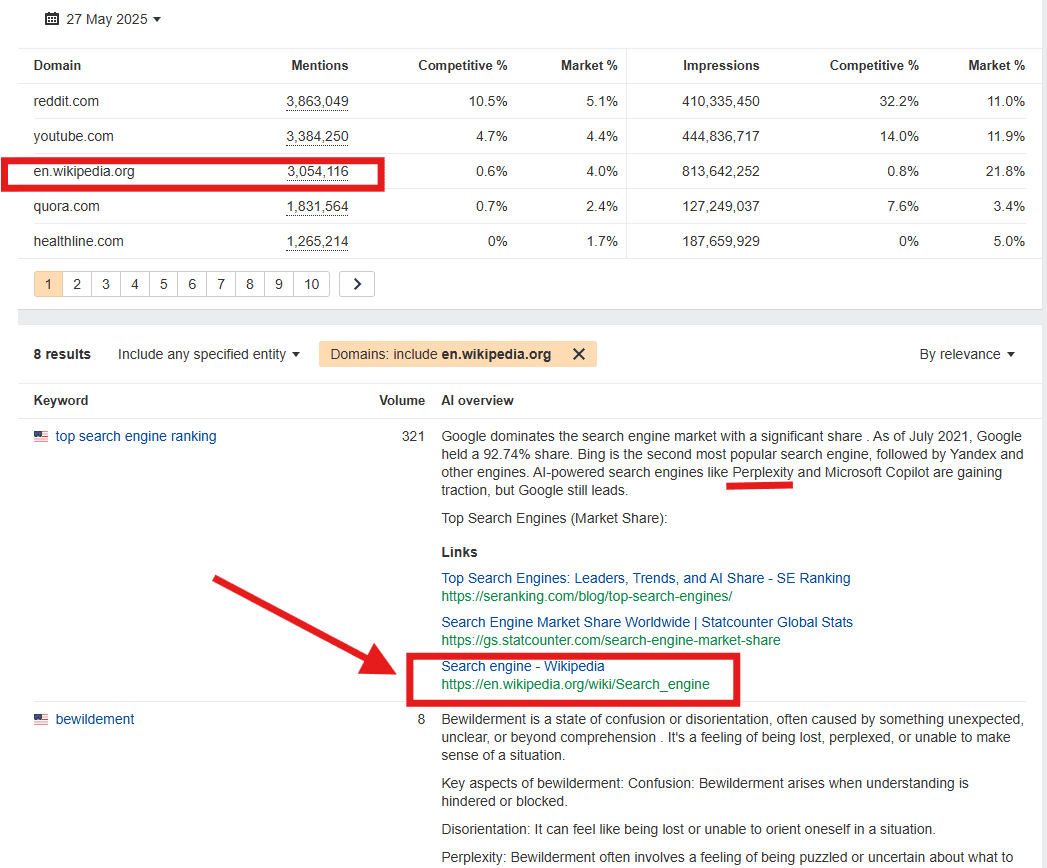Go to page 3

click(106, 284)
